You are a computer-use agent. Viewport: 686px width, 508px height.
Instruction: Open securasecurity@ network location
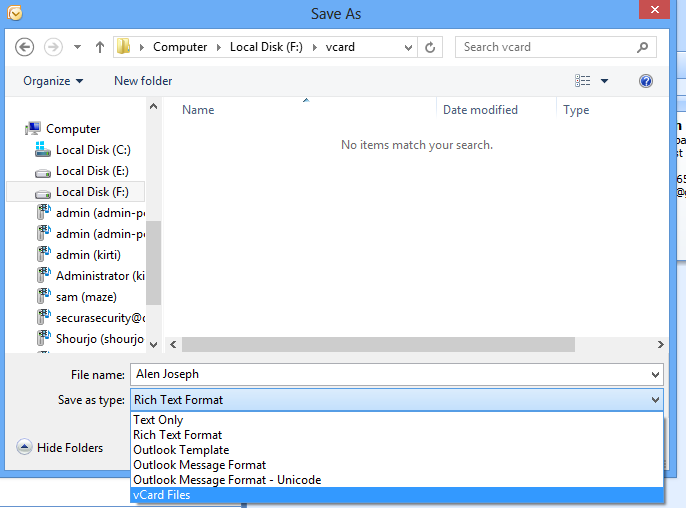coord(101,318)
